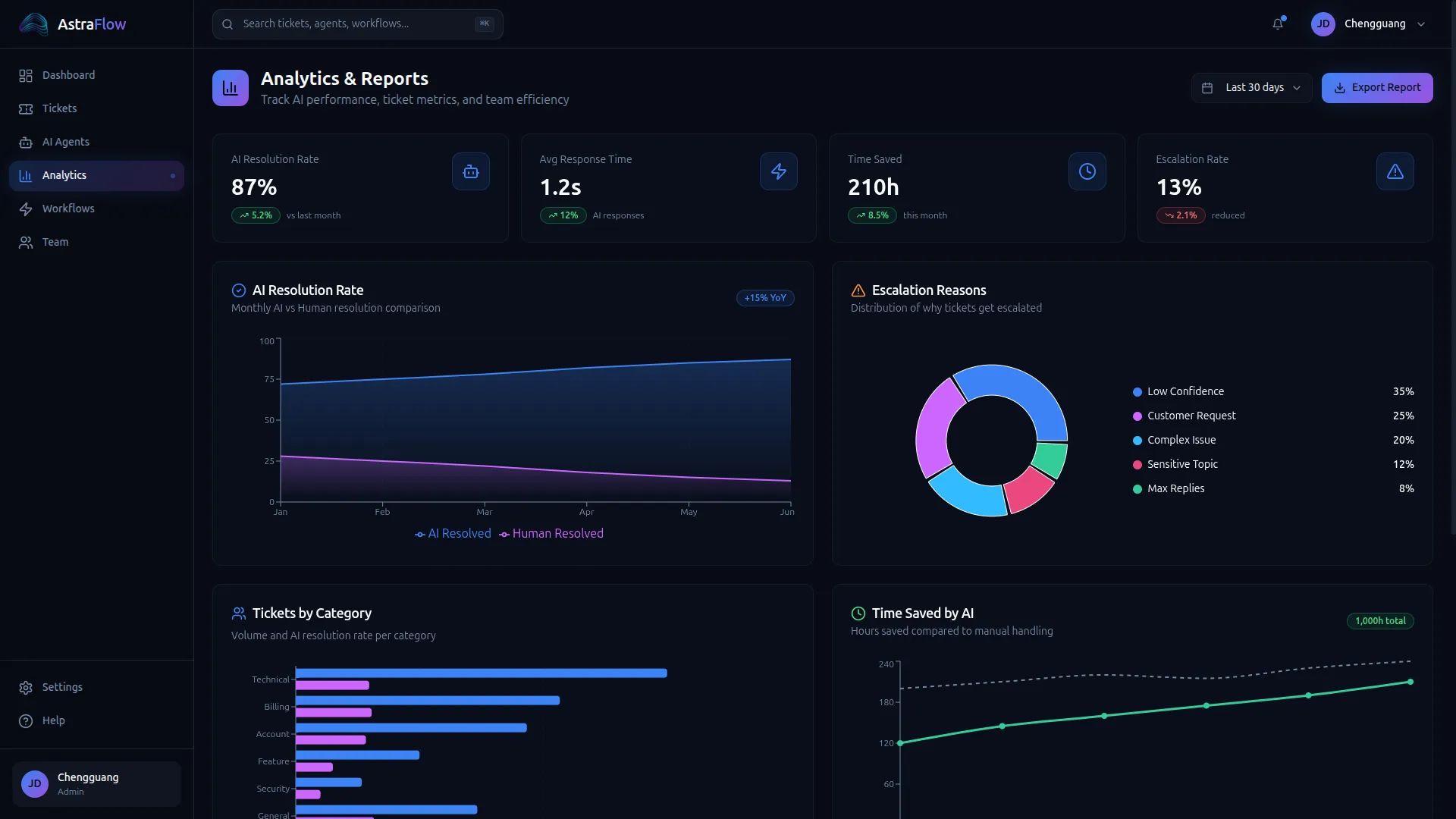The height and width of the screenshot is (819, 1456).
Task: Click the Help question mark icon
Action: 26,721
